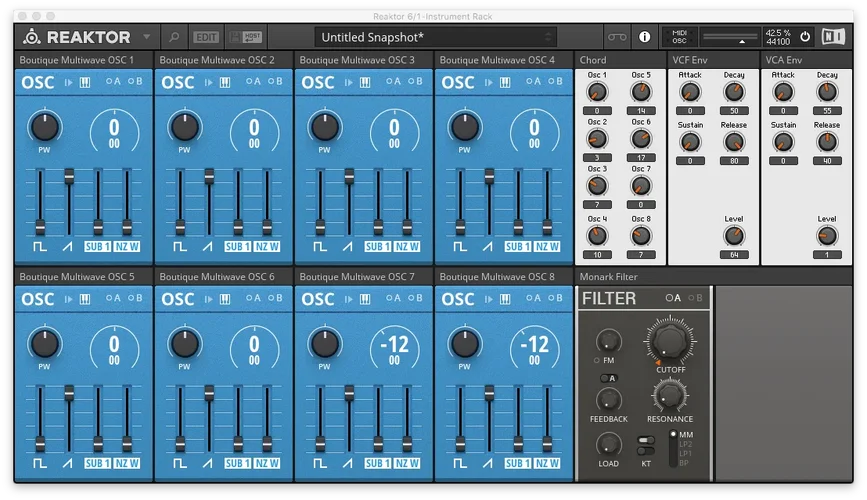Viewport: 867px width, 500px height.
Task: Click the pitch dial showing -12 in OSC 7
Action: pyautogui.click(x=394, y=348)
